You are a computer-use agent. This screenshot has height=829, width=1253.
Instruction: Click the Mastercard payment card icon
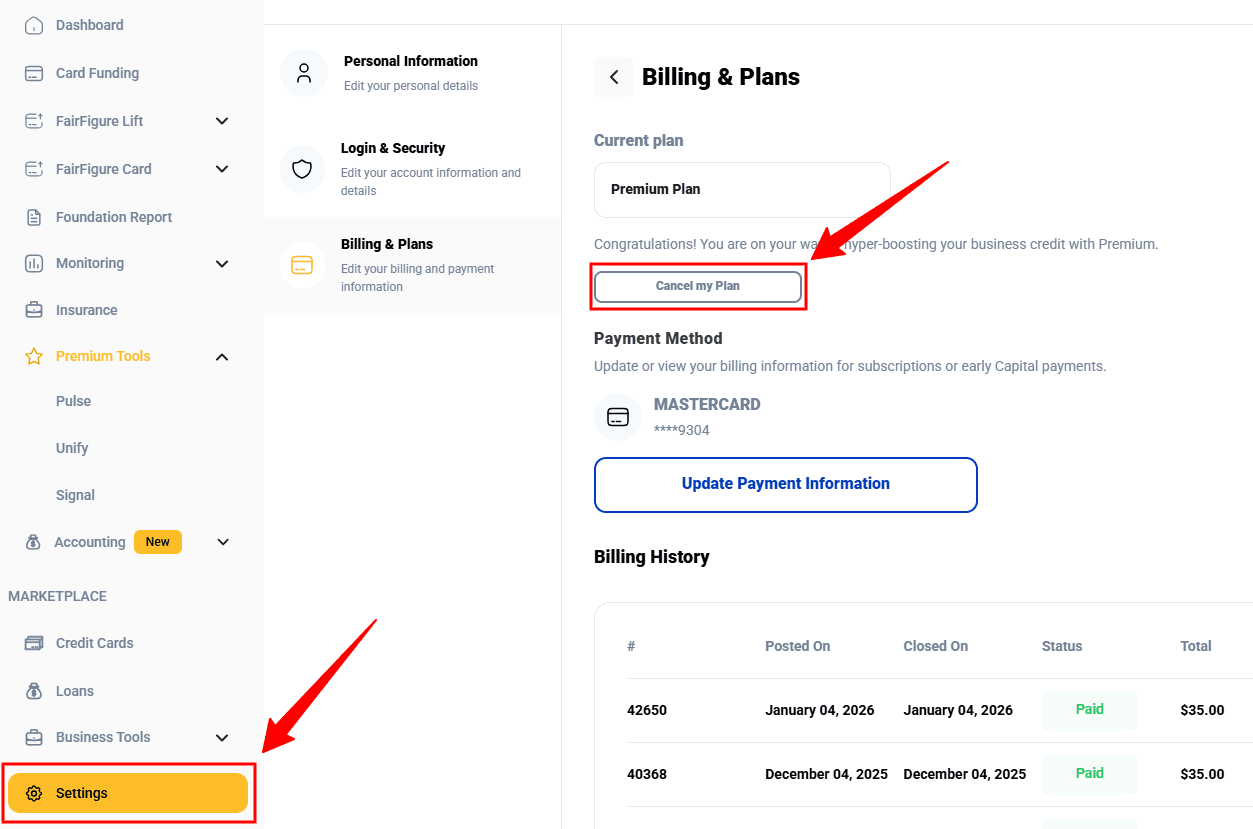(618, 417)
